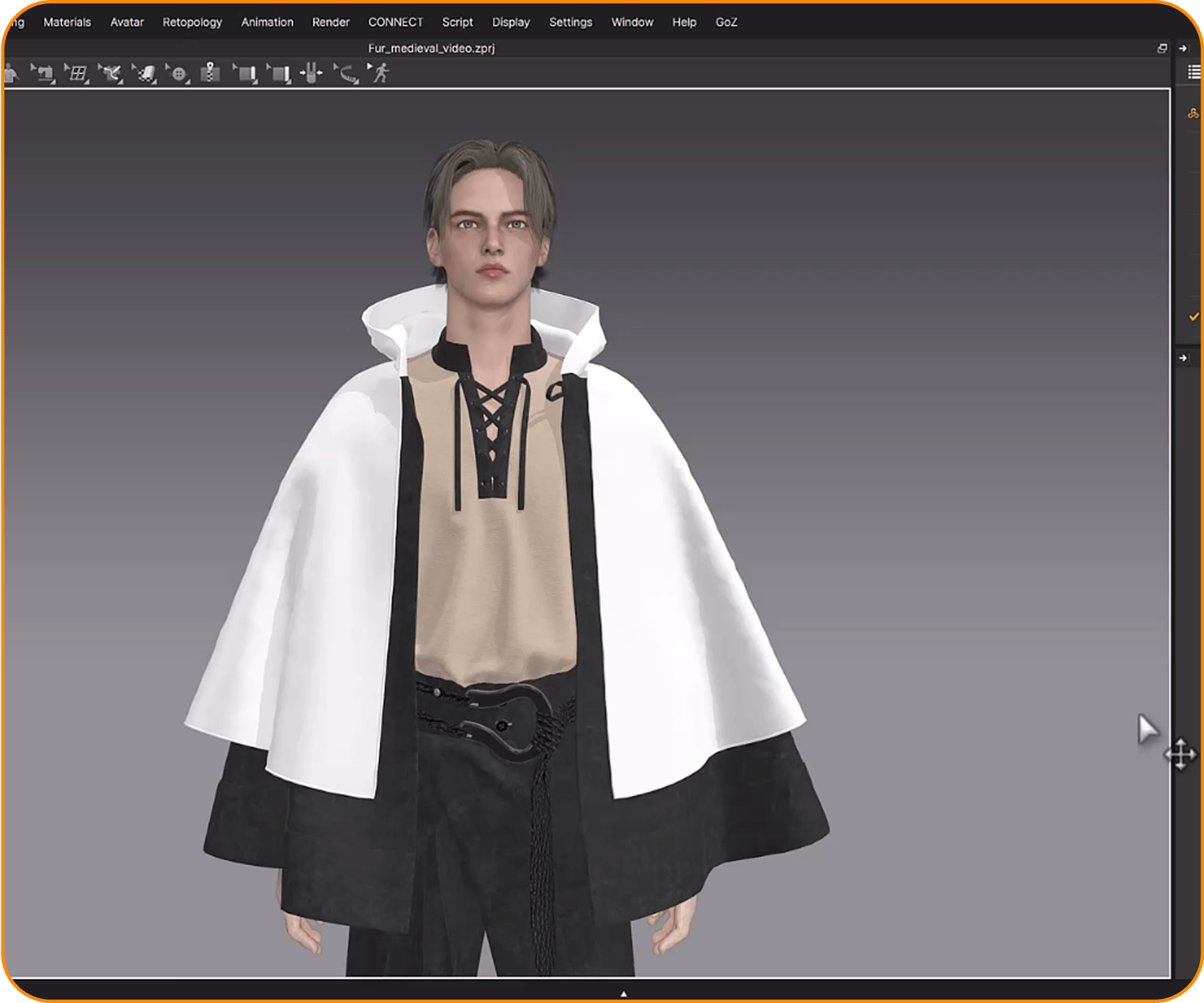The width and height of the screenshot is (1204, 1003).
Task: Click the zipper toolbar icon
Action: pos(211,72)
